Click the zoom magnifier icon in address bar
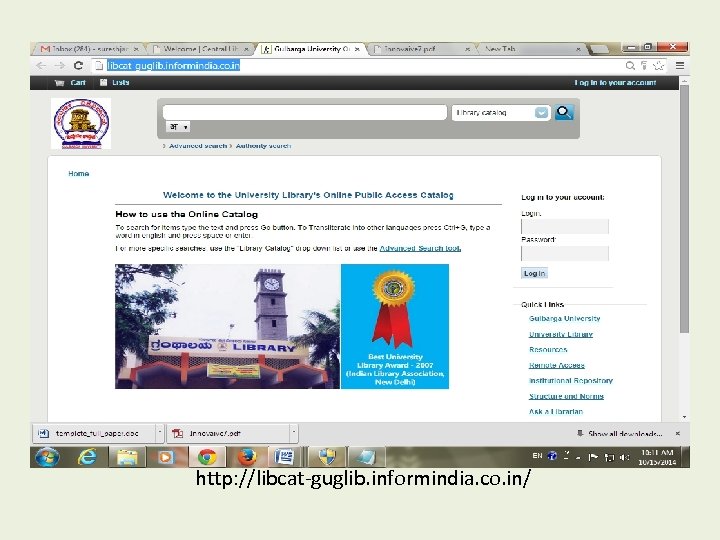The image size is (720, 540). 630,66
